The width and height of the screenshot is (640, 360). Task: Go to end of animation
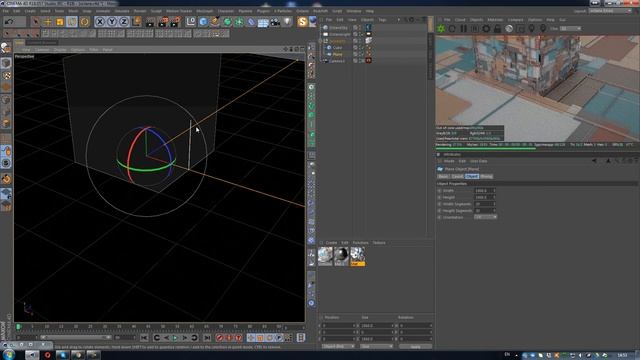pos(207,338)
